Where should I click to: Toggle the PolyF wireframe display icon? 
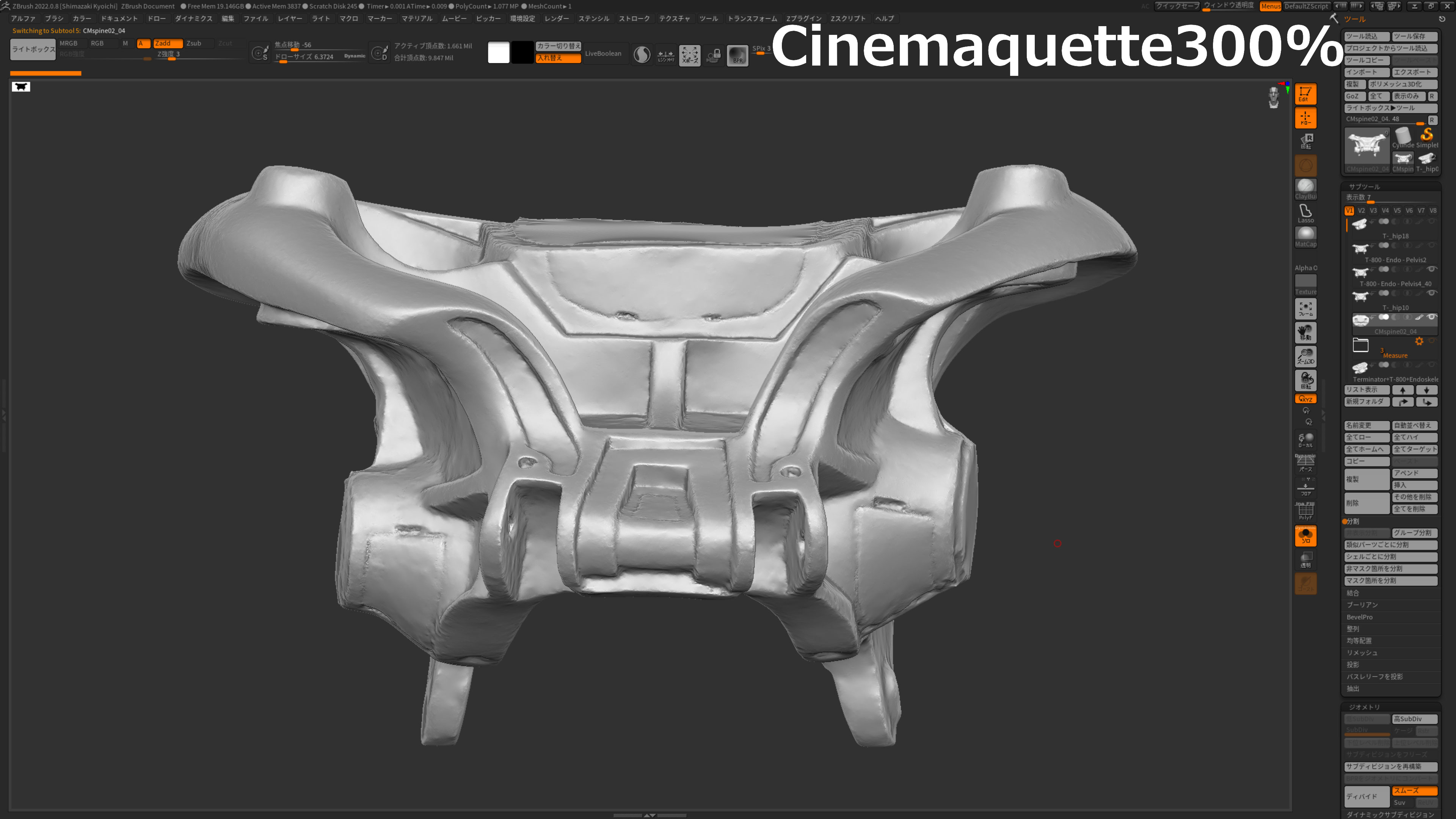1305,511
